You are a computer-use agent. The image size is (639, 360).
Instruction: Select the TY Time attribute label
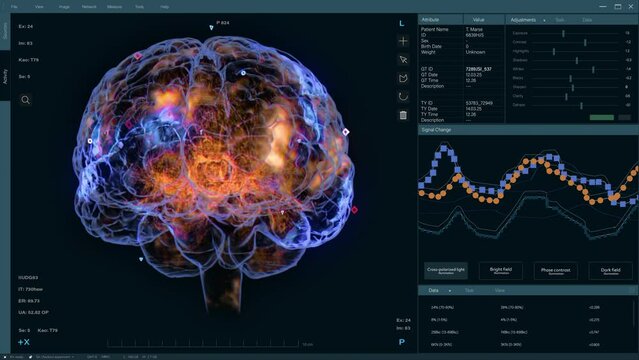(x=429, y=115)
